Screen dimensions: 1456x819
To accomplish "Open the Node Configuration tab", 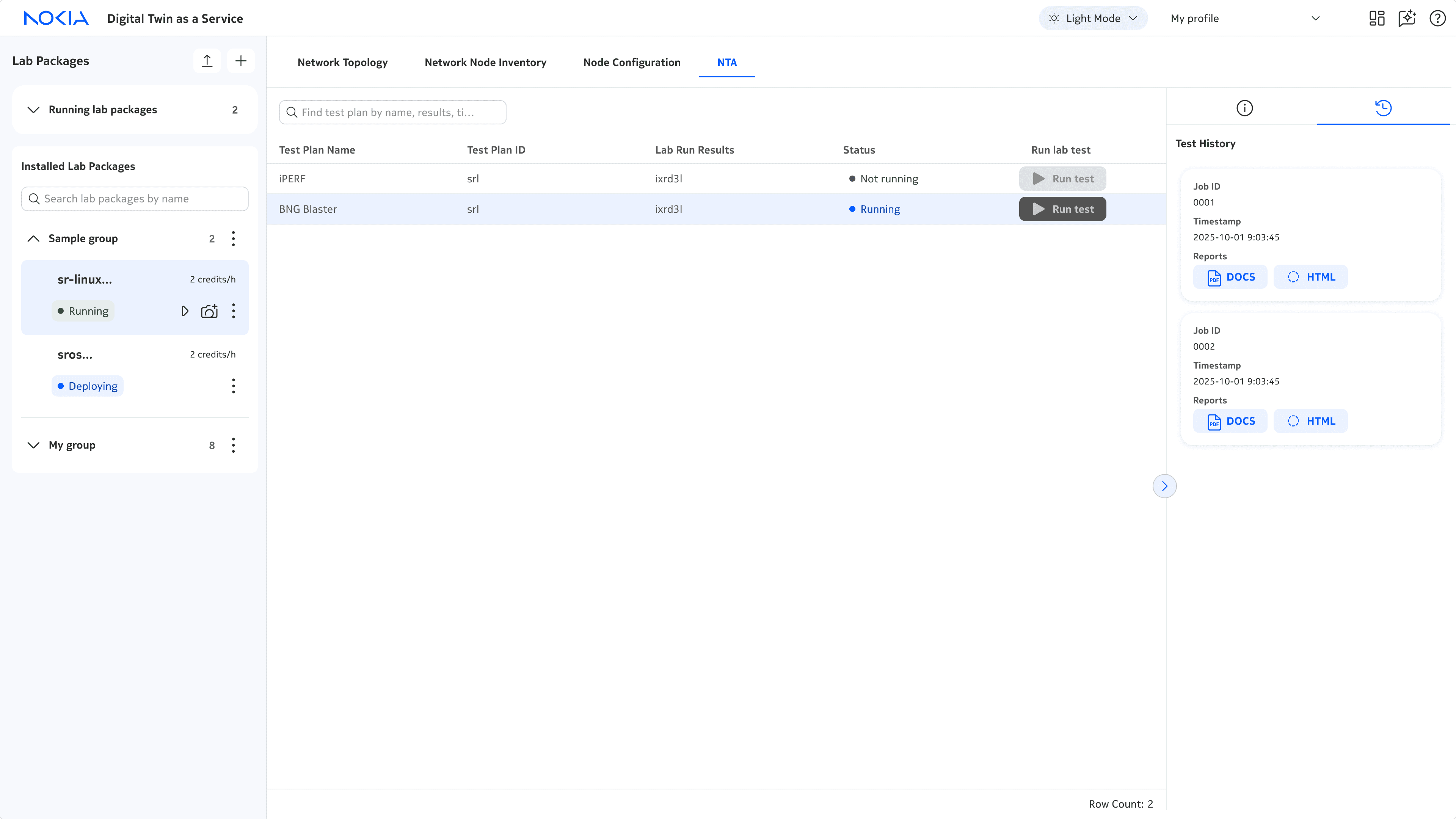I will [631, 62].
